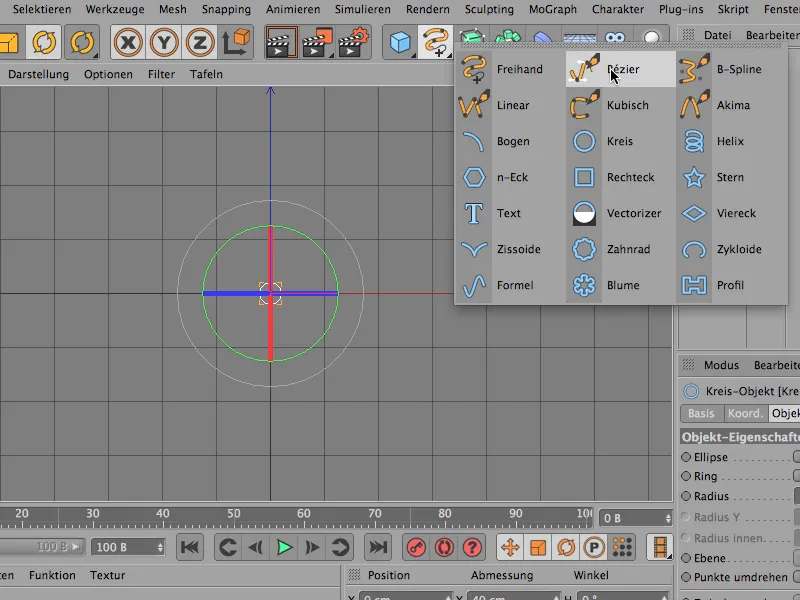Render the current view
Screen dimensions: 800x600
(281, 42)
